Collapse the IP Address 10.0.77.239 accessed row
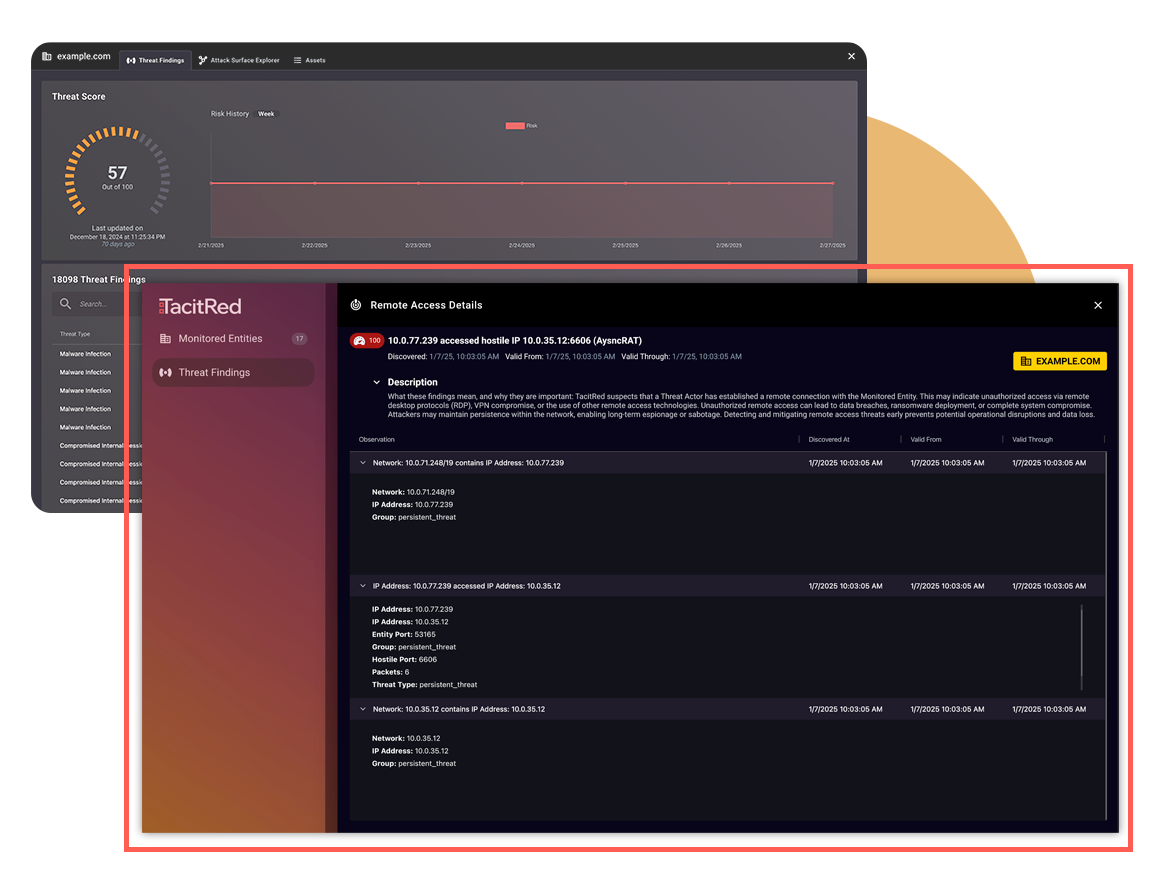 click(x=363, y=586)
